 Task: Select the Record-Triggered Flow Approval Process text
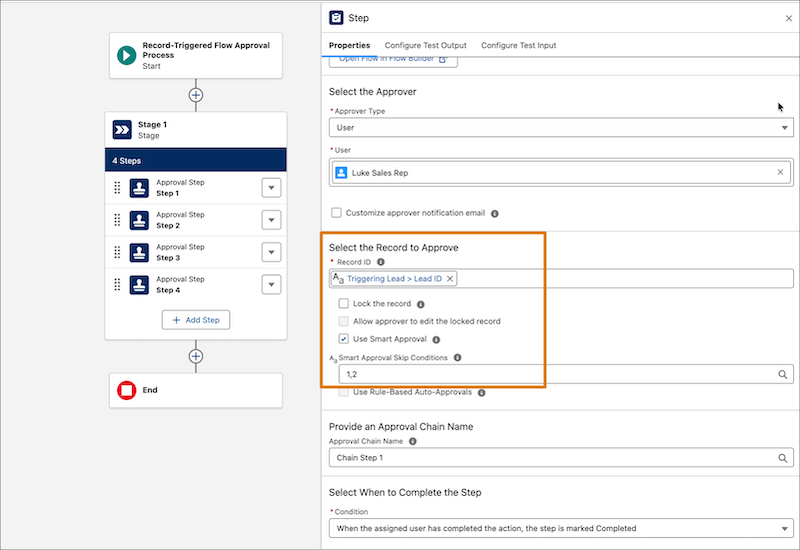pyautogui.click(x=206, y=50)
